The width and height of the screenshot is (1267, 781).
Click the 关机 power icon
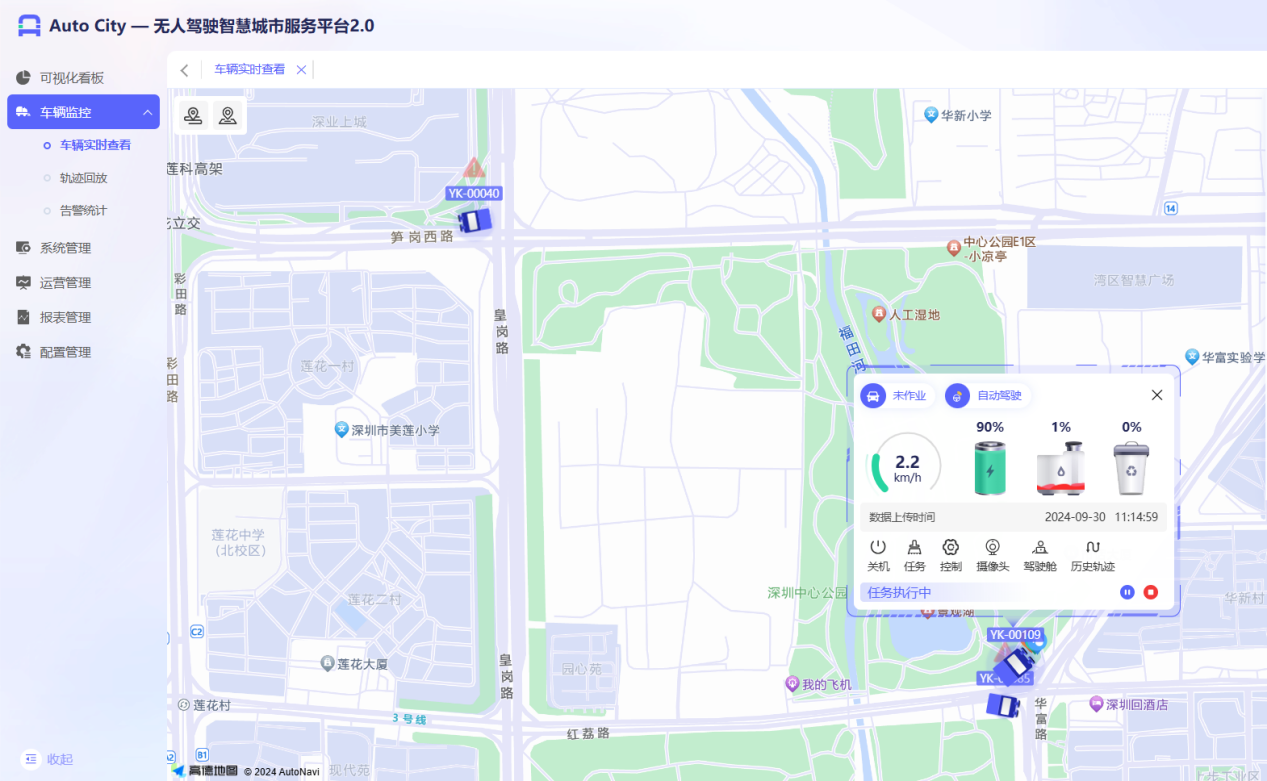877,548
